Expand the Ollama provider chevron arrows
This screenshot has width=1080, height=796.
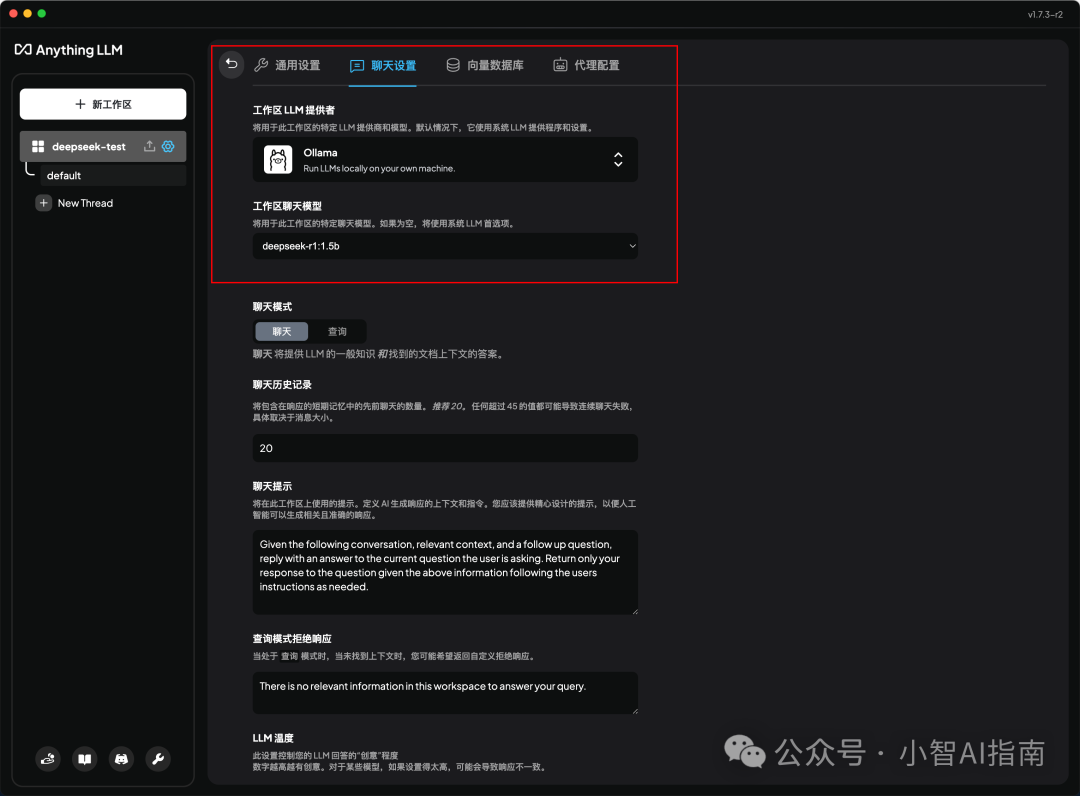coord(619,160)
